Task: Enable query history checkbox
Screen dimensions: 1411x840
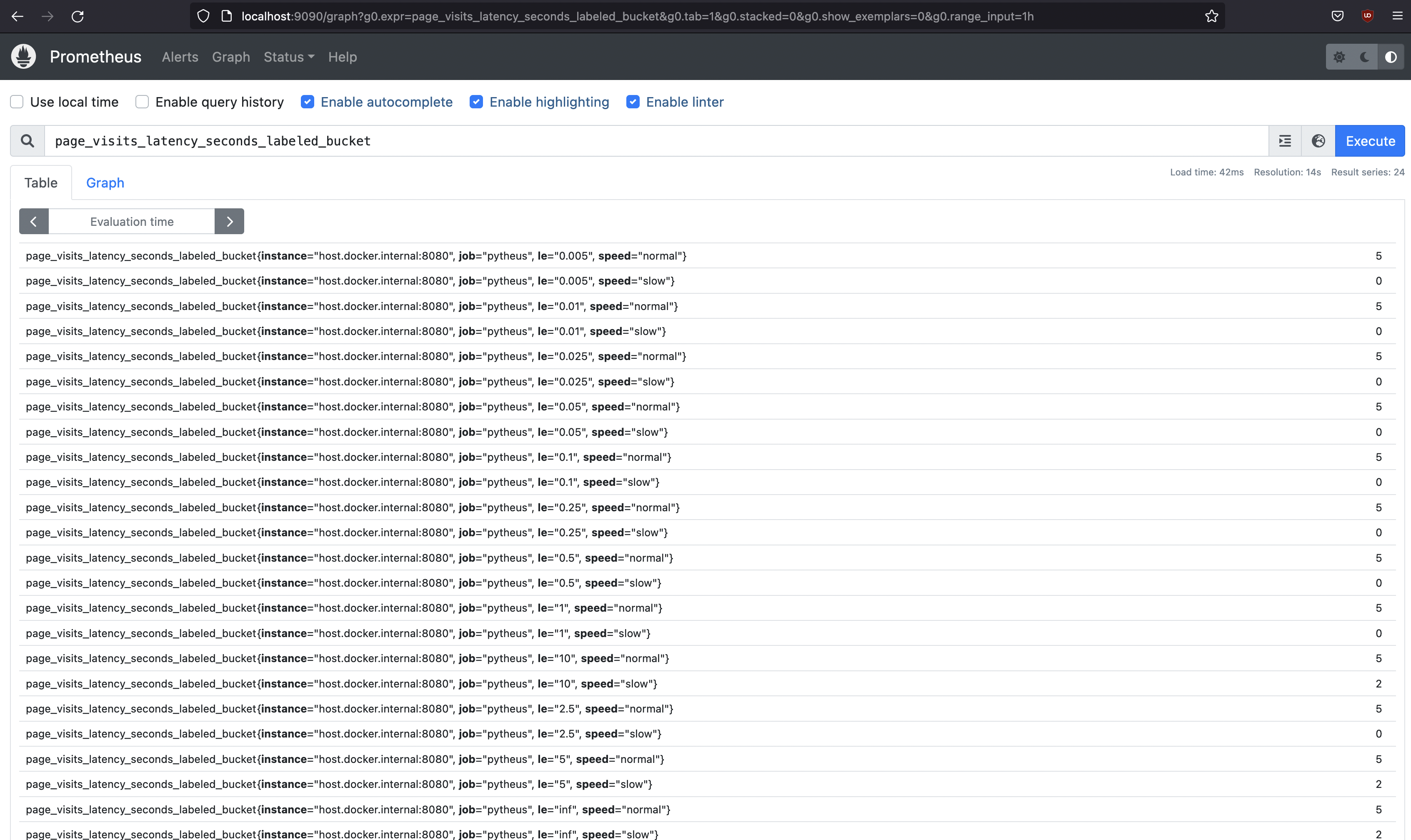Action: [x=142, y=102]
